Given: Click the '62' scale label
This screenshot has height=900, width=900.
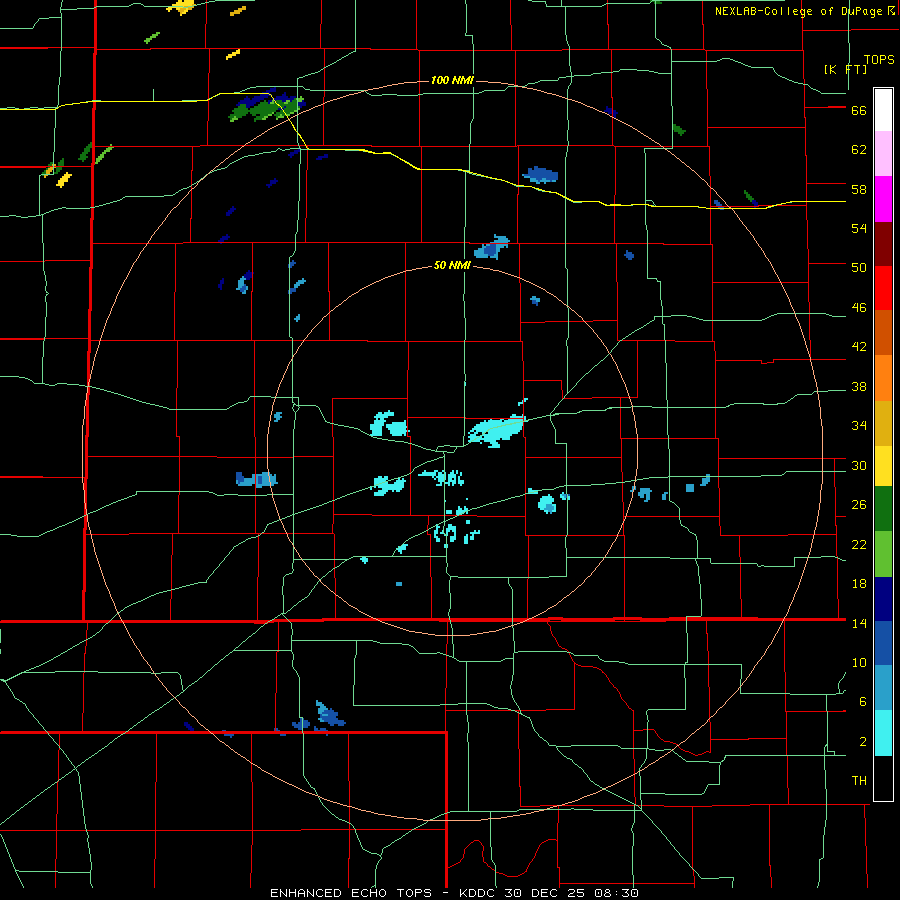Looking at the screenshot, I should pos(859,150).
